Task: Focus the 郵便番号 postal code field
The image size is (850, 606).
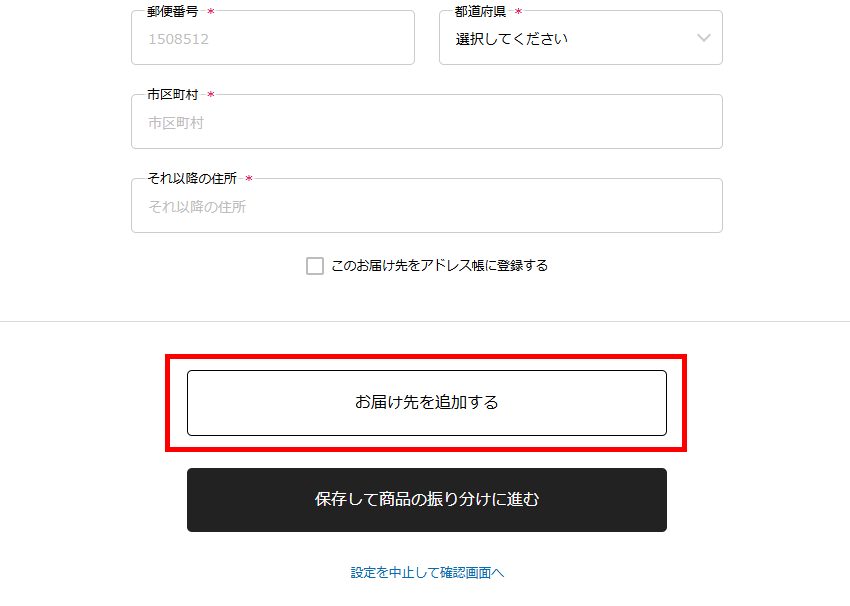Action: point(272,39)
